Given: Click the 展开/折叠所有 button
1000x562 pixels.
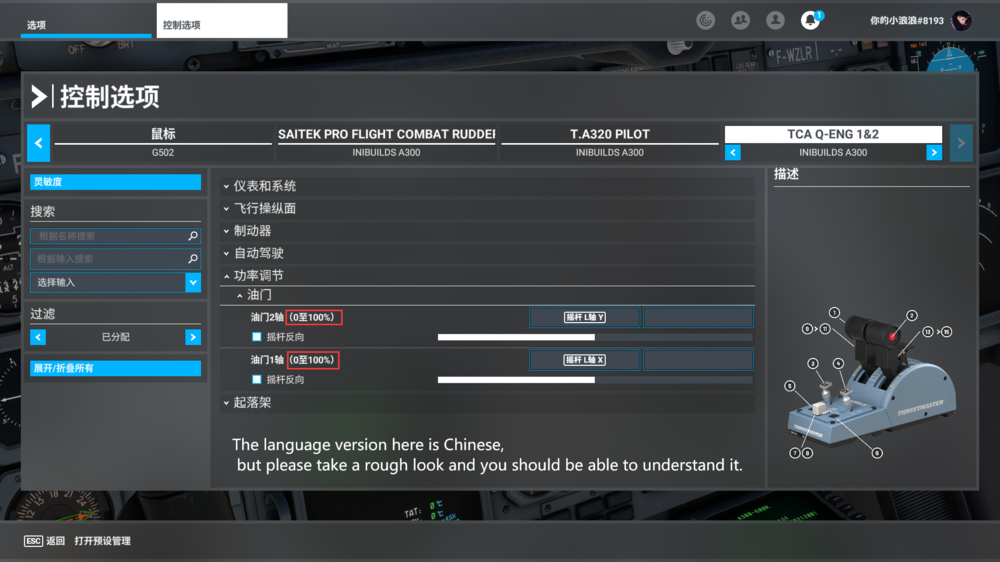Looking at the screenshot, I should pyautogui.click(x=115, y=368).
